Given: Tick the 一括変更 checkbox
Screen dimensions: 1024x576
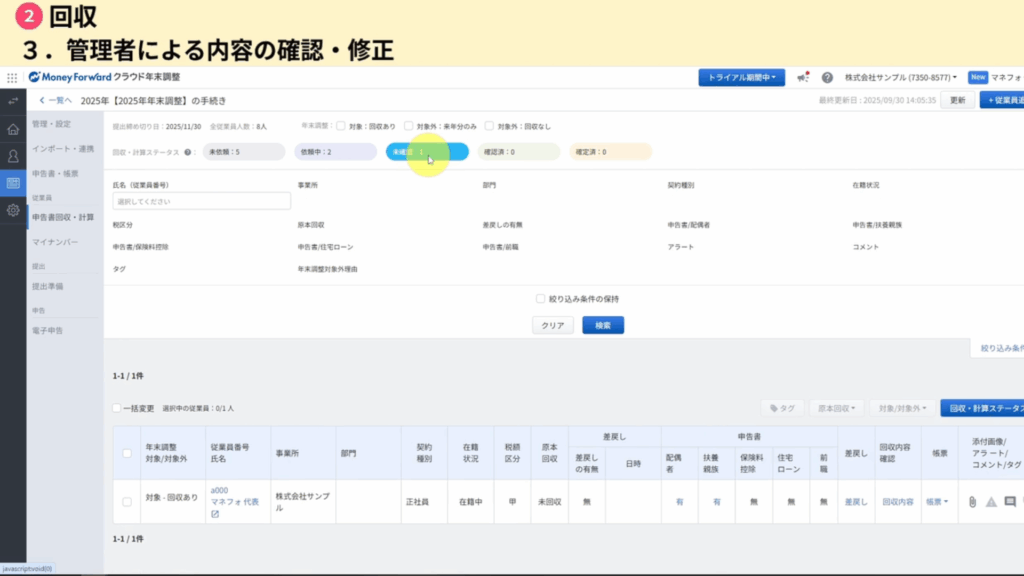Looking at the screenshot, I should click(117, 408).
